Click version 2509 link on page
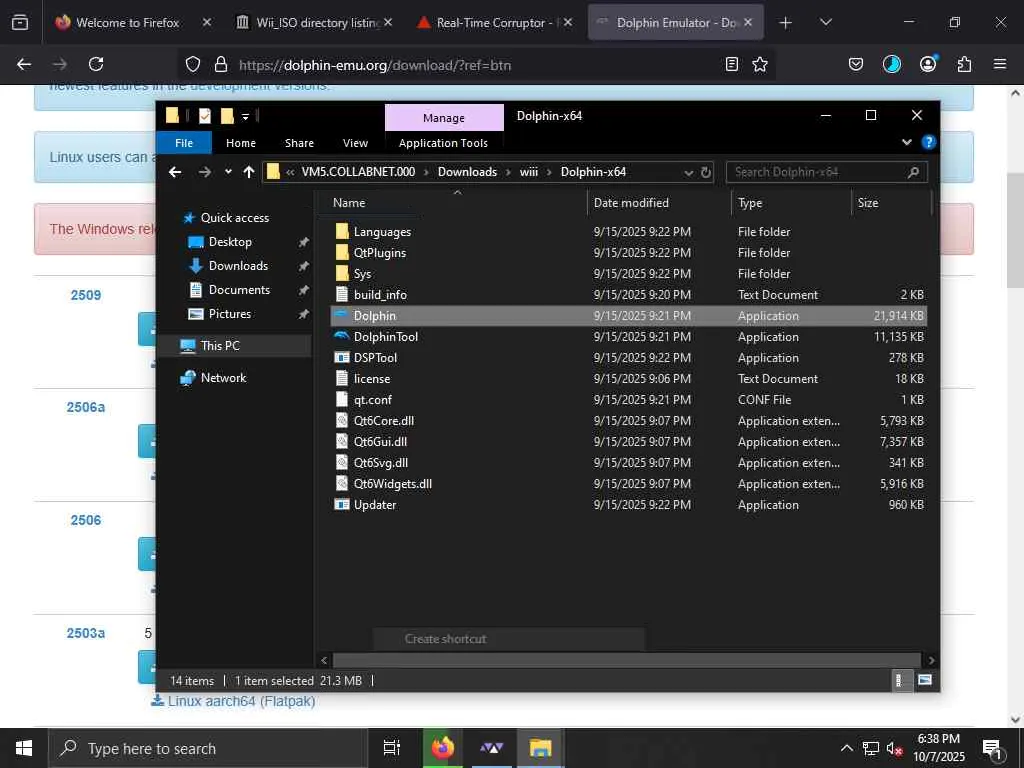Screen dimensions: 1024x768 pyautogui.click(x=86, y=295)
